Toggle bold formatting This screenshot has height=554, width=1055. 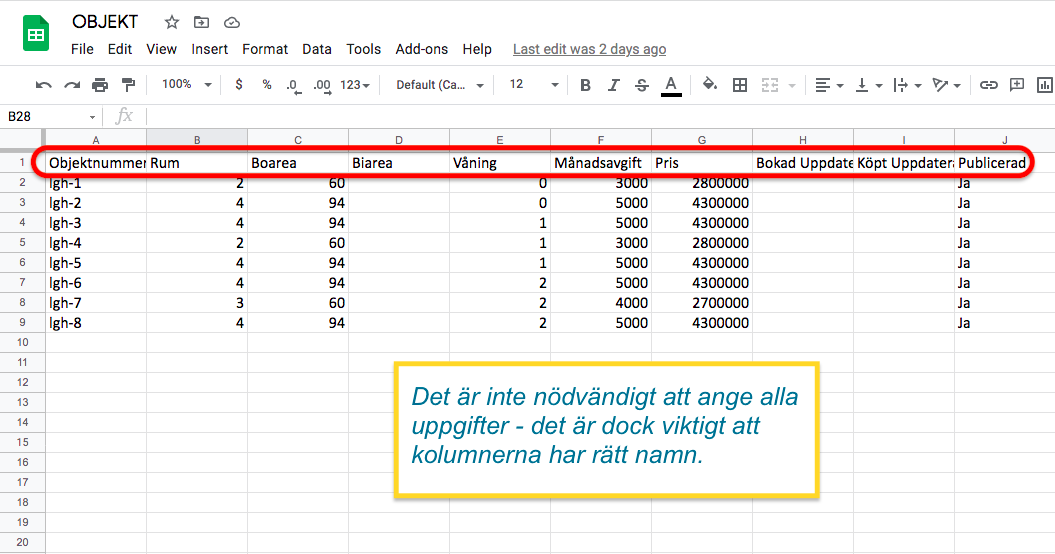[586, 85]
